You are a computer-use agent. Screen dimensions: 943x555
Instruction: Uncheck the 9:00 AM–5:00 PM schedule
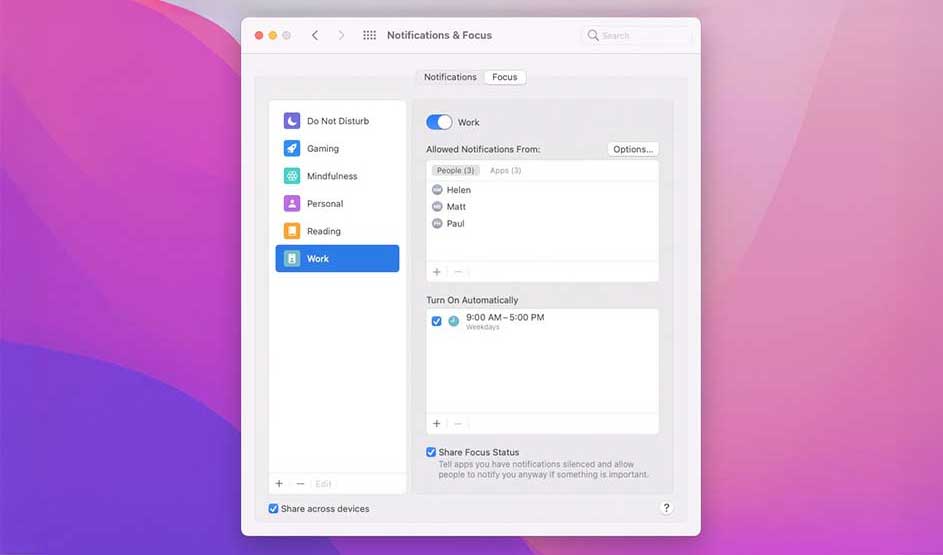(x=437, y=321)
